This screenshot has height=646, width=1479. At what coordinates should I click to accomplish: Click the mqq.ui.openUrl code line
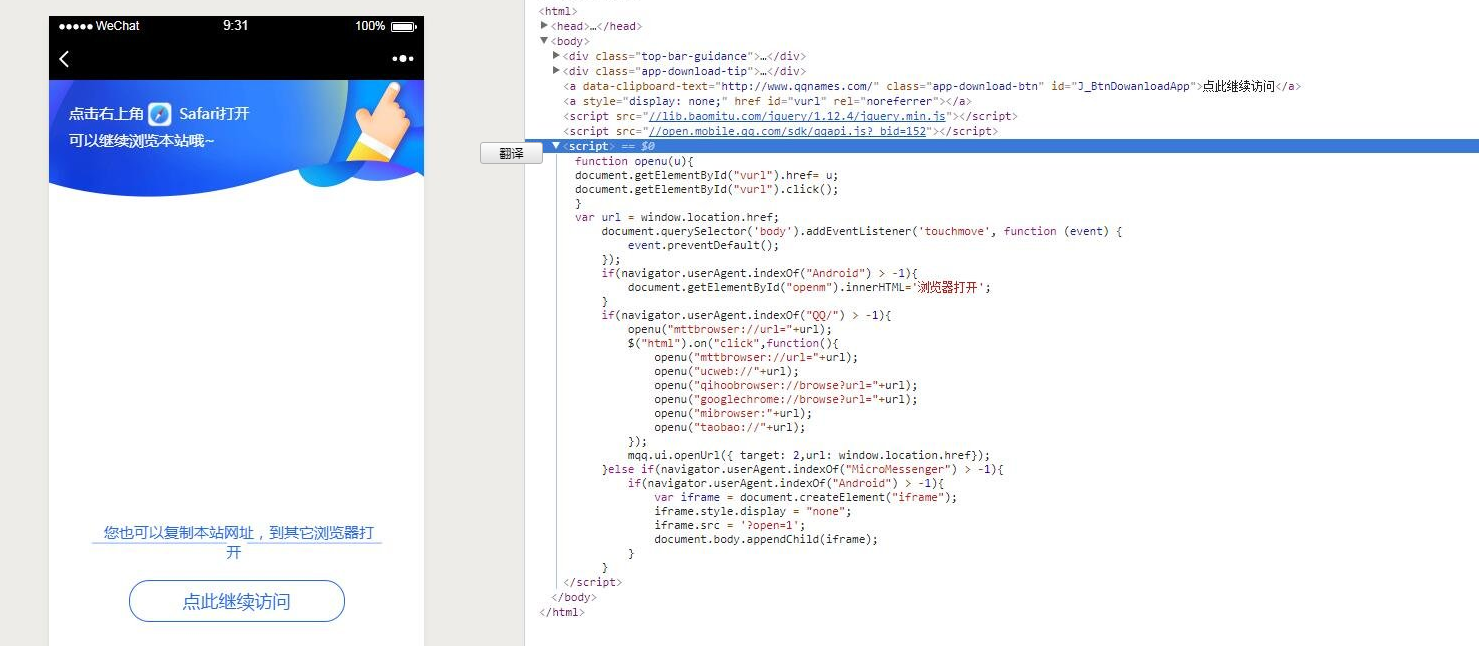(x=809, y=455)
